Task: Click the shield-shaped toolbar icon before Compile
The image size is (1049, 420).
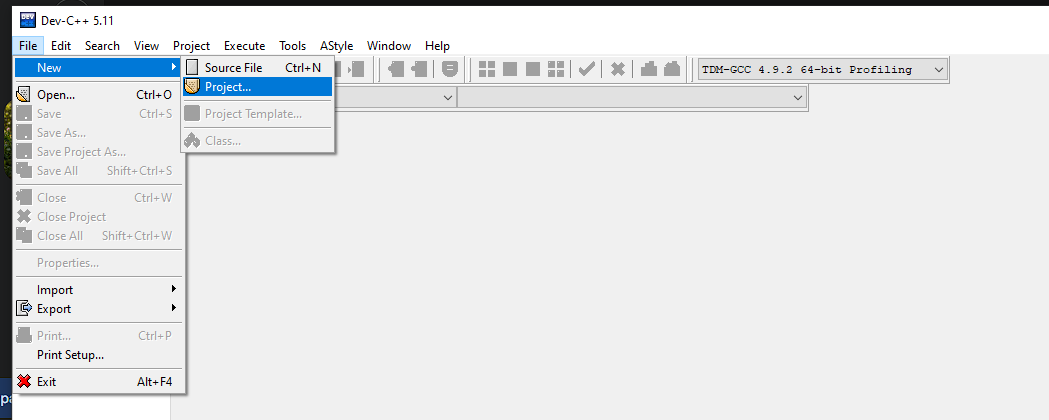Action: pyautogui.click(x=450, y=69)
